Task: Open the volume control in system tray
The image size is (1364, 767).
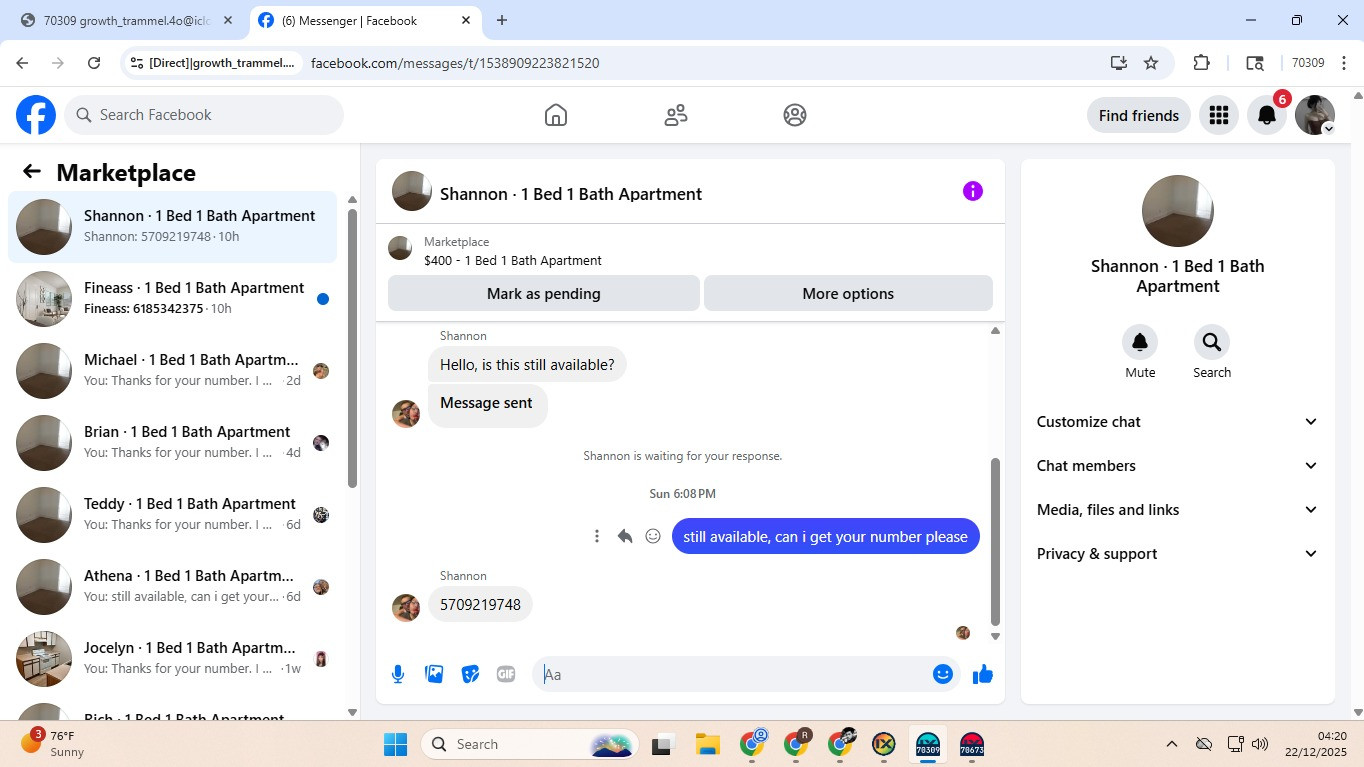Action: point(1260,744)
